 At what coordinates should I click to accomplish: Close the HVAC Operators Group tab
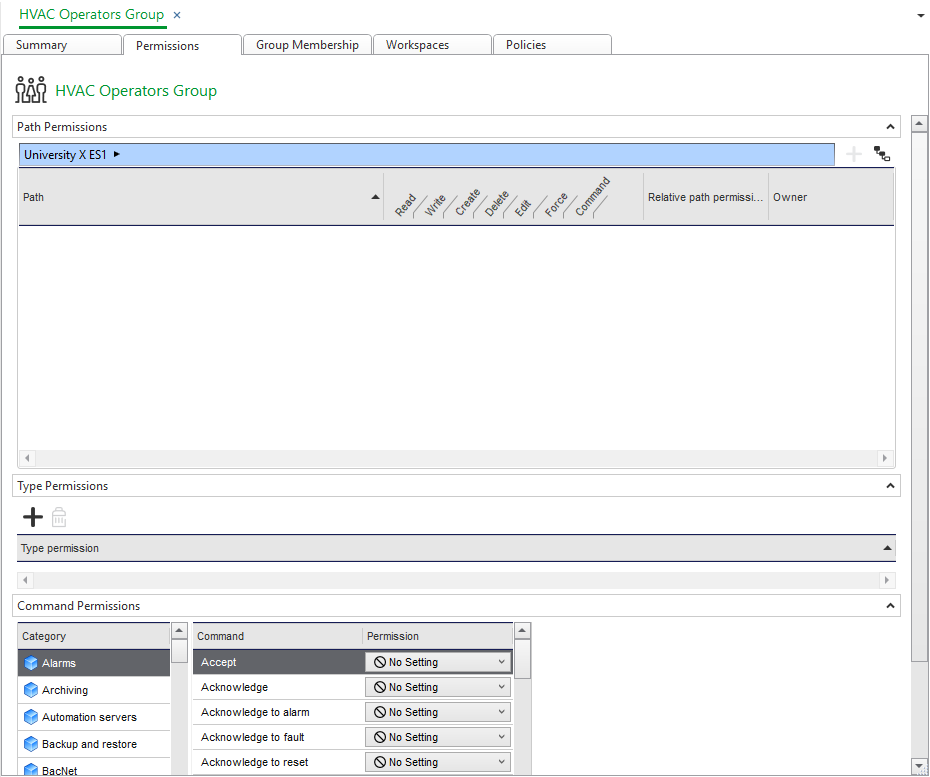click(177, 15)
